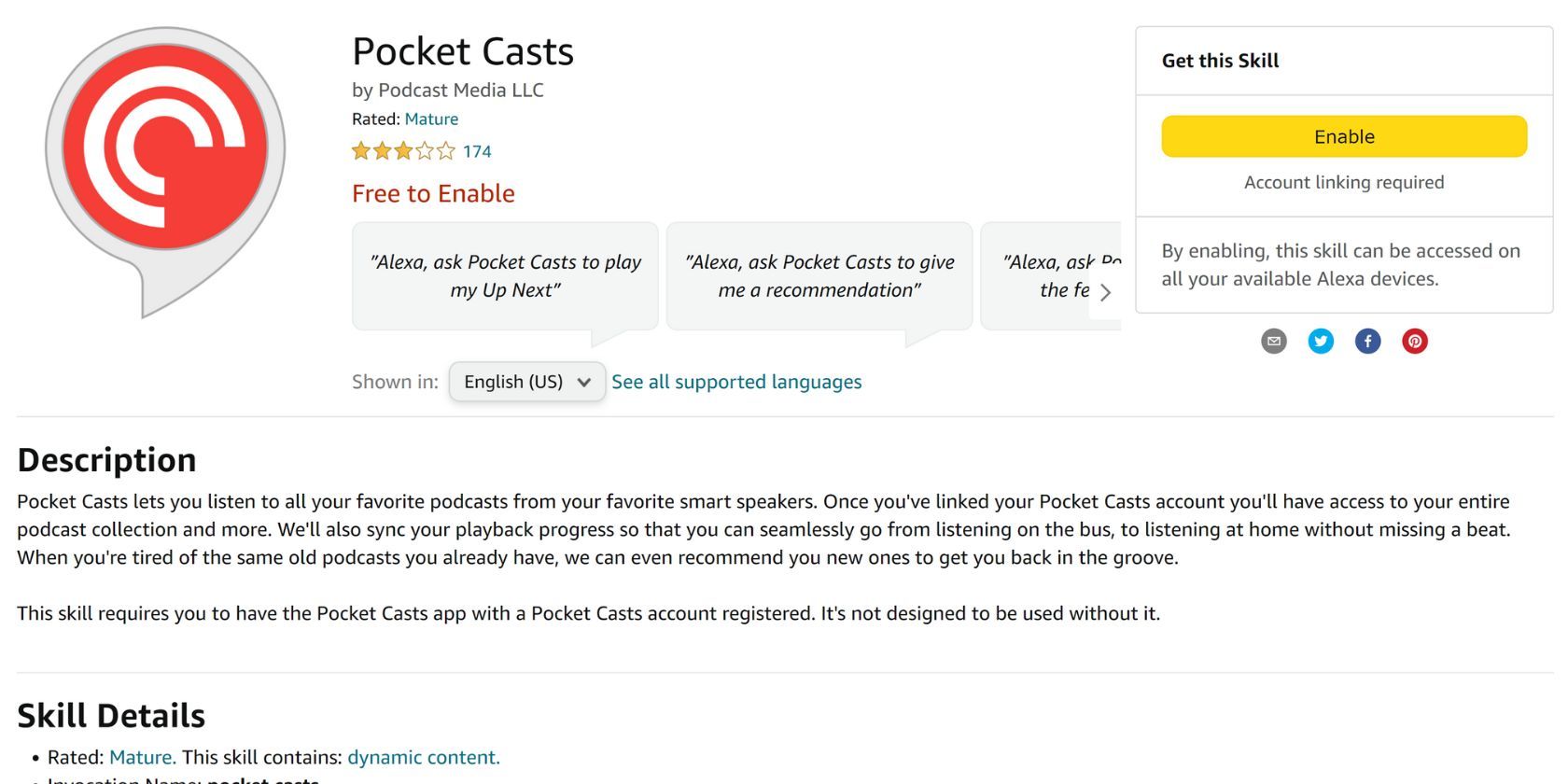Share the skill on Twitter

pos(1321,341)
